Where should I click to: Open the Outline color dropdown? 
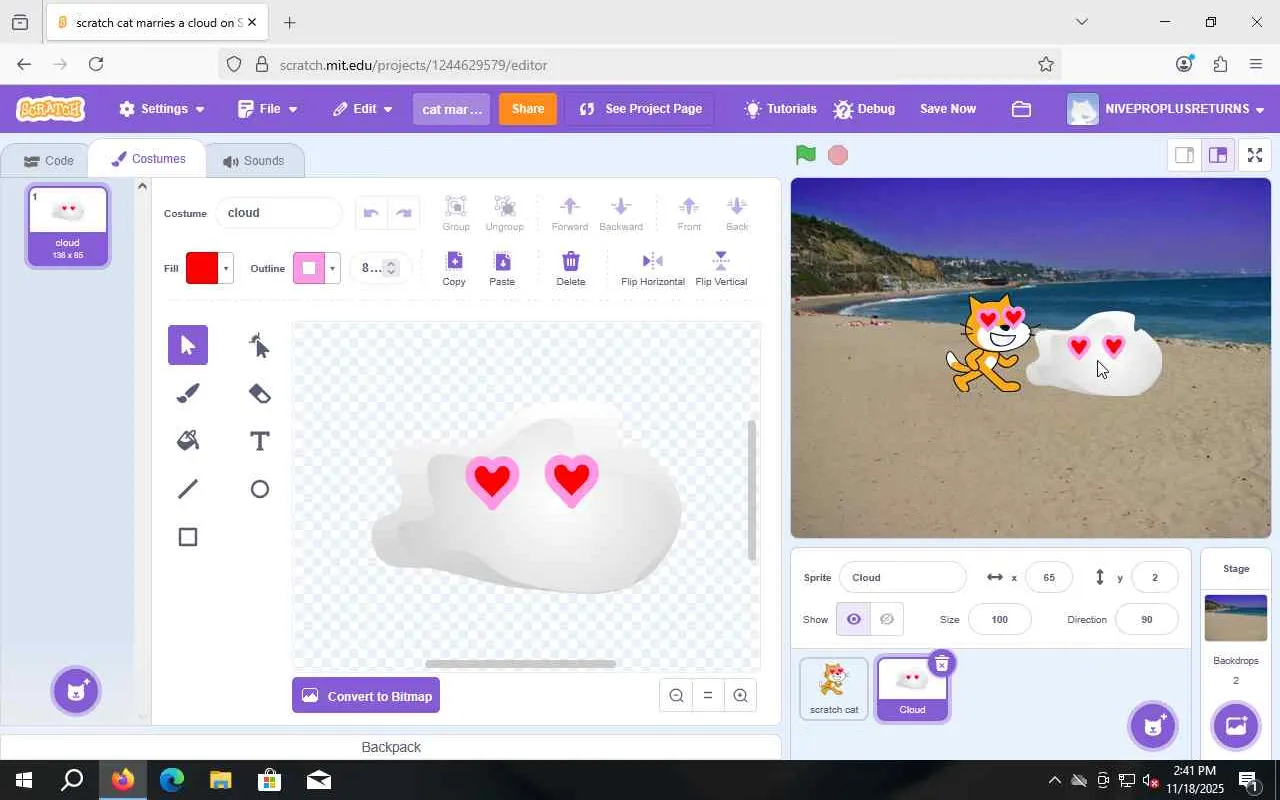coord(332,268)
